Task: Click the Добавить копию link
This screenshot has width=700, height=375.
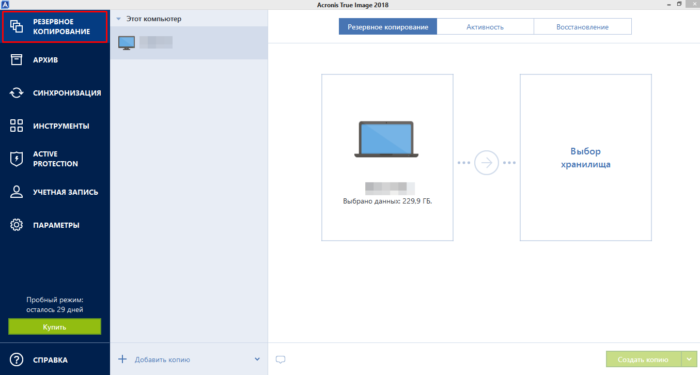Action: tap(162, 359)
